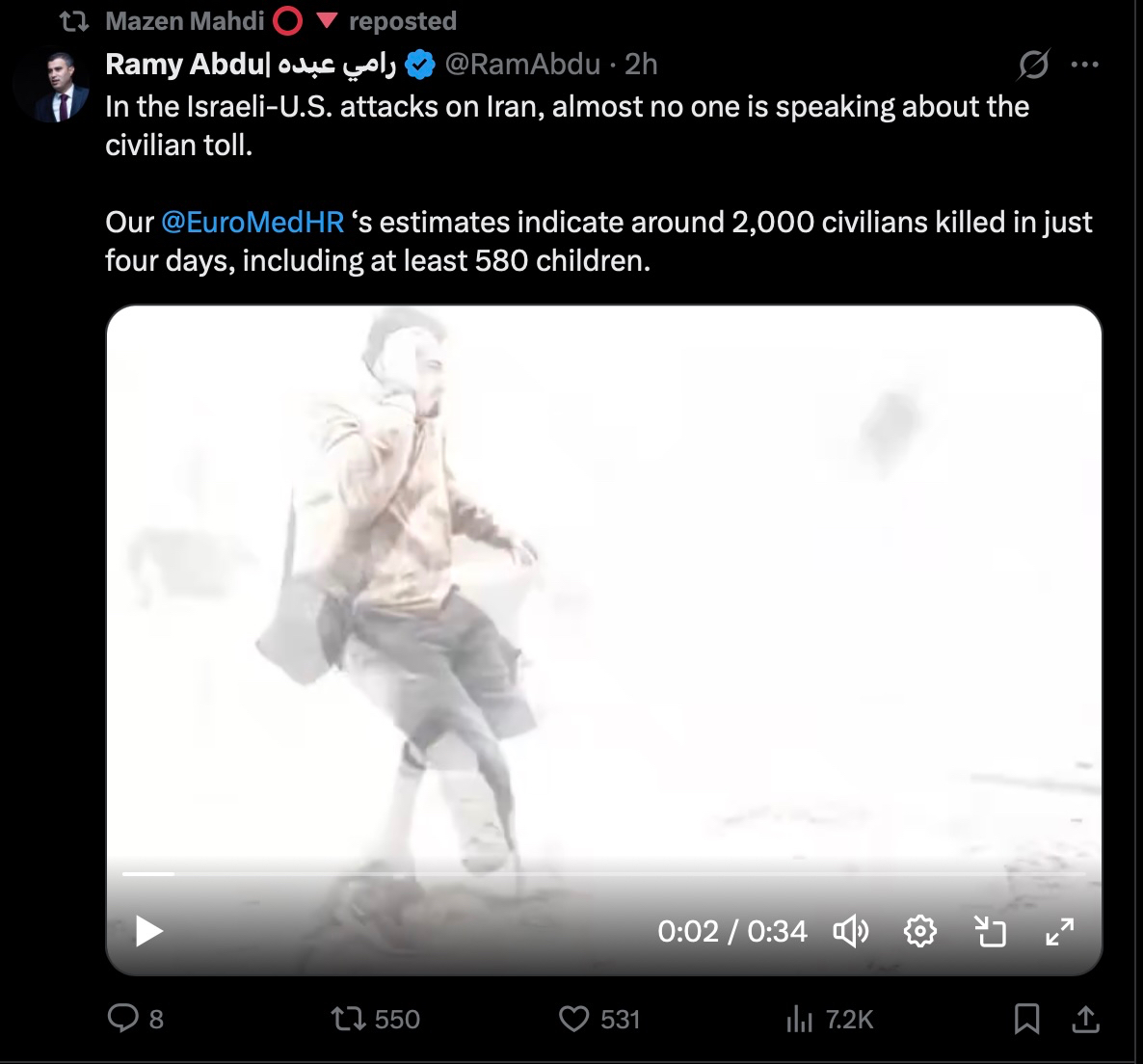Screen dimensions: 1143x1064
Task: Click Ramy Abdu's profile picture
Action: (x=53, y=87)
